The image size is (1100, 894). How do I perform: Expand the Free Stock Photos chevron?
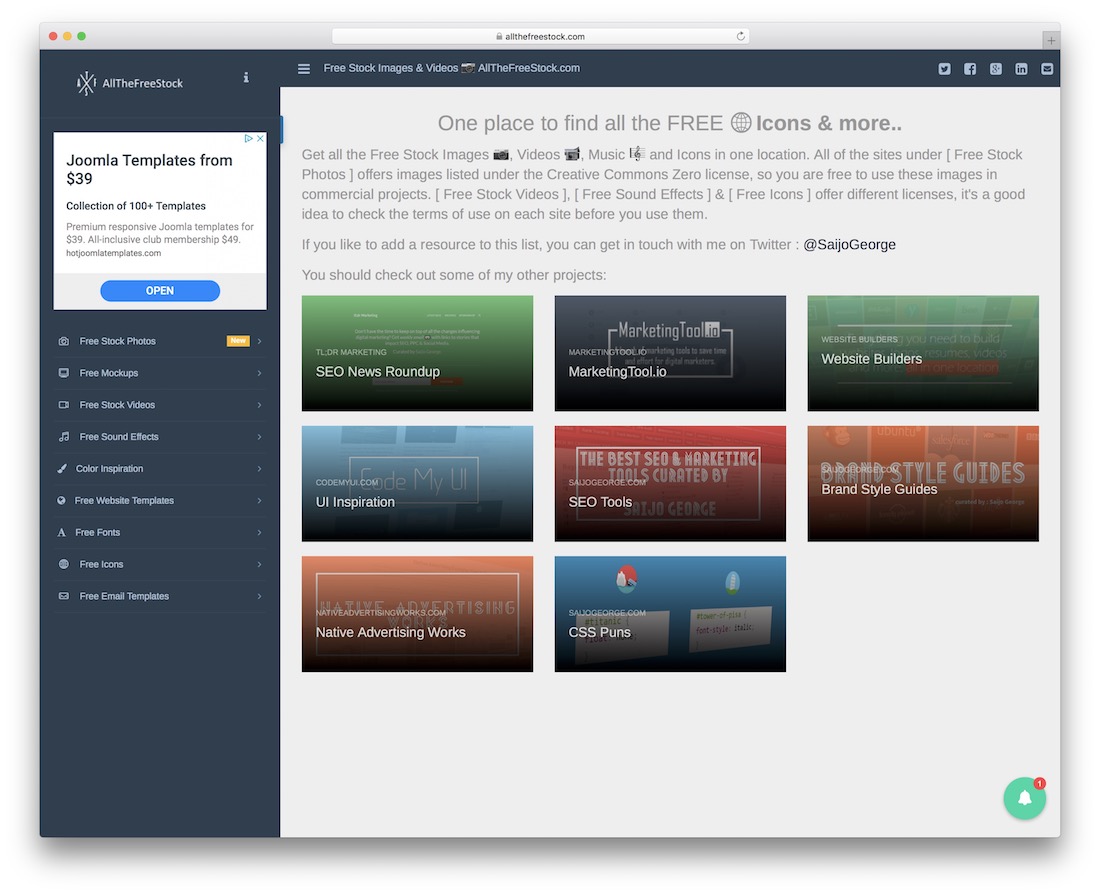coord(260,341)
